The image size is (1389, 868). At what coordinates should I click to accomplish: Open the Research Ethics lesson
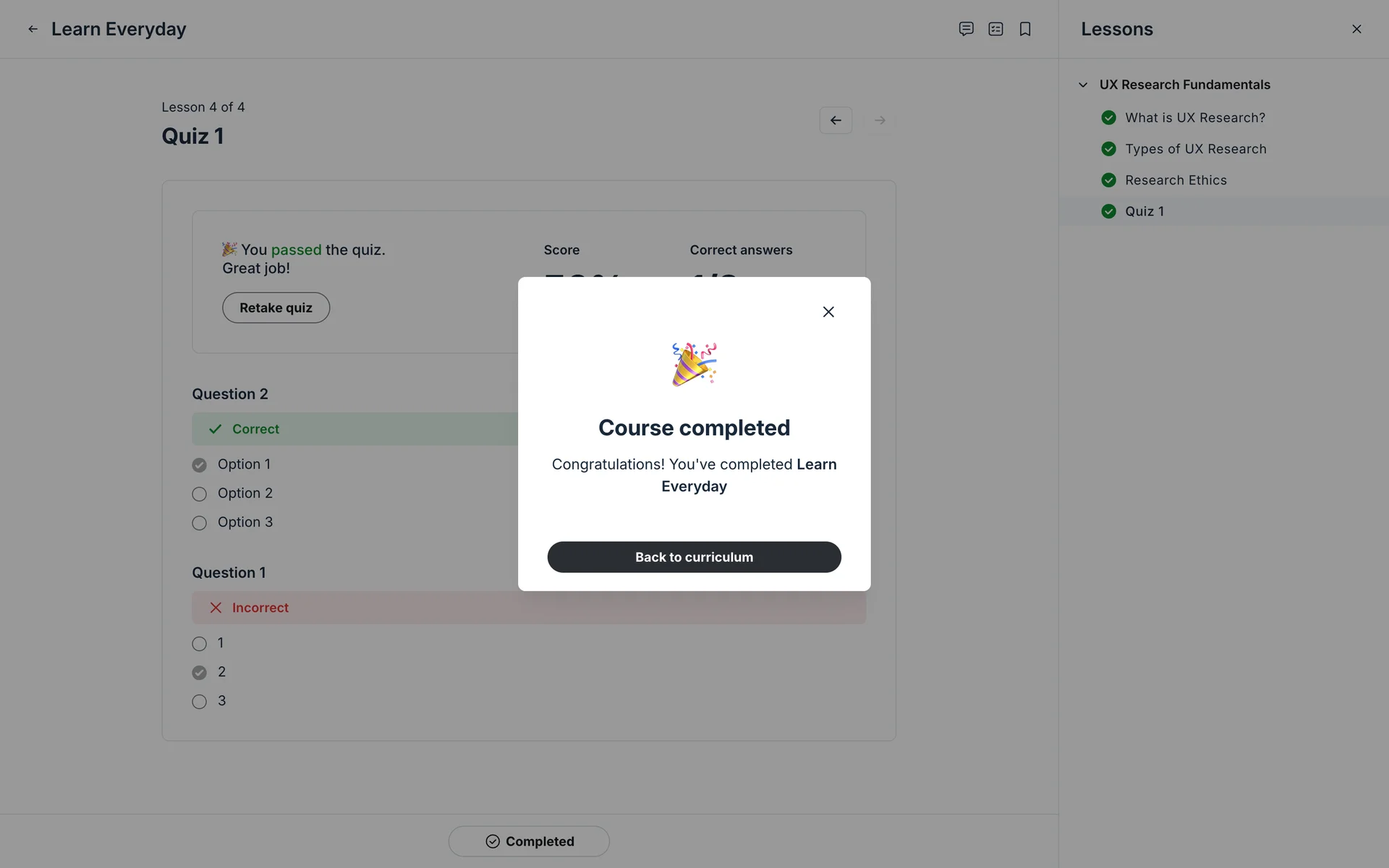[x=1176, y=180]
